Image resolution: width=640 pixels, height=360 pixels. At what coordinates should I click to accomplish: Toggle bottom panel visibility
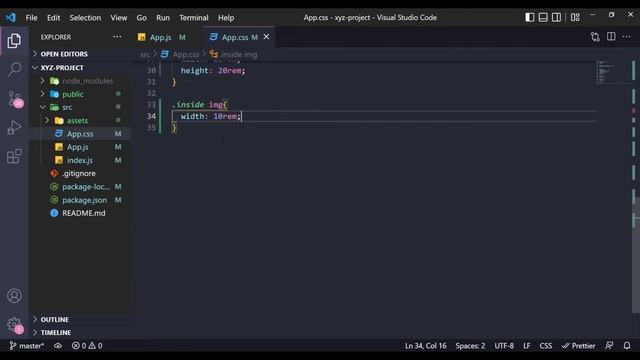coord(543,17)
